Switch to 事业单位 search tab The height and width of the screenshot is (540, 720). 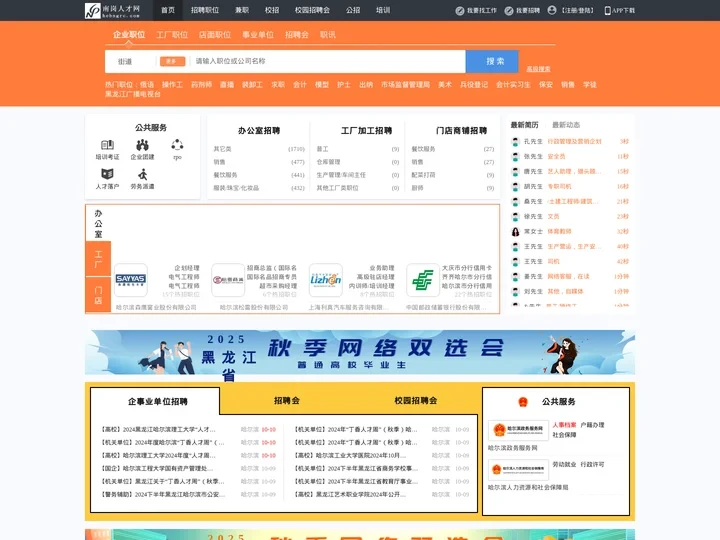(x=258, y=34)
